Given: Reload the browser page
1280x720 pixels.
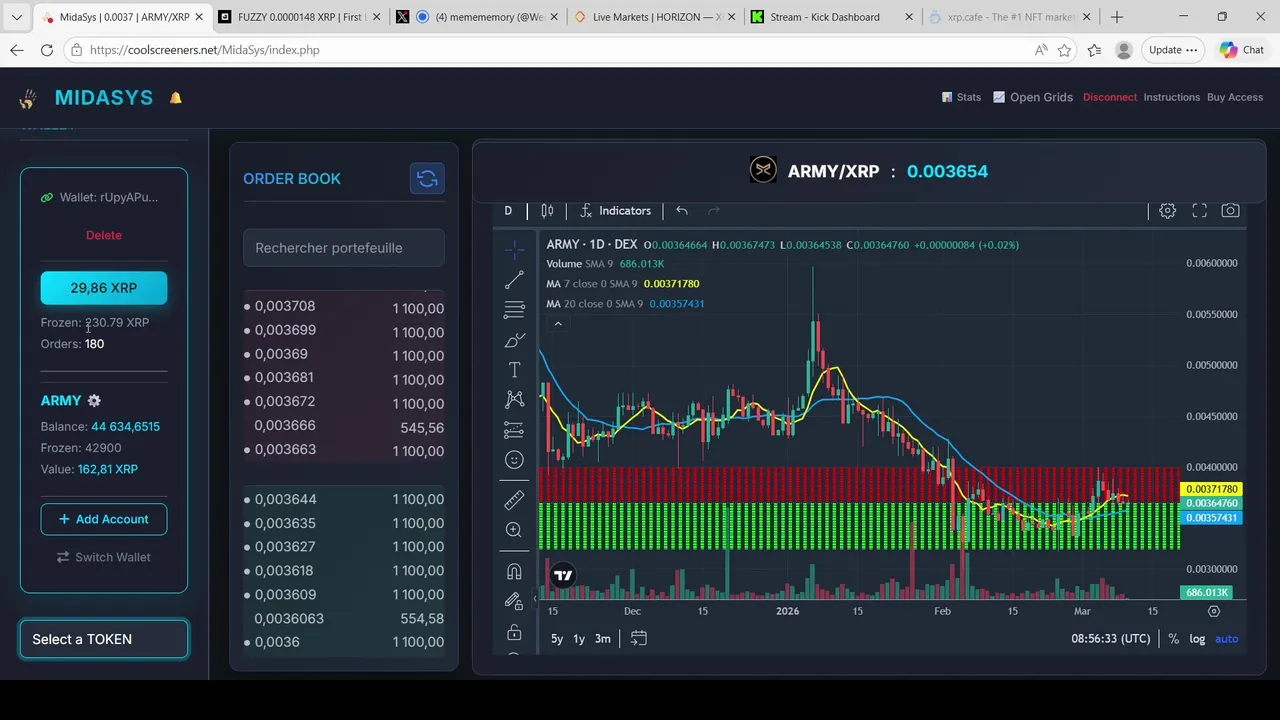Looking at the screenshot, I should pos(47,50).
